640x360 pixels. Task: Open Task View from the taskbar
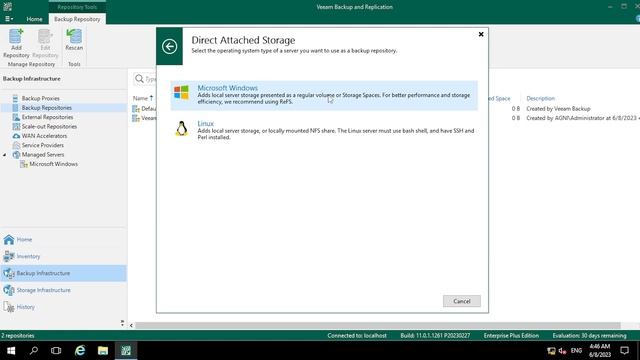click(56, 350)
